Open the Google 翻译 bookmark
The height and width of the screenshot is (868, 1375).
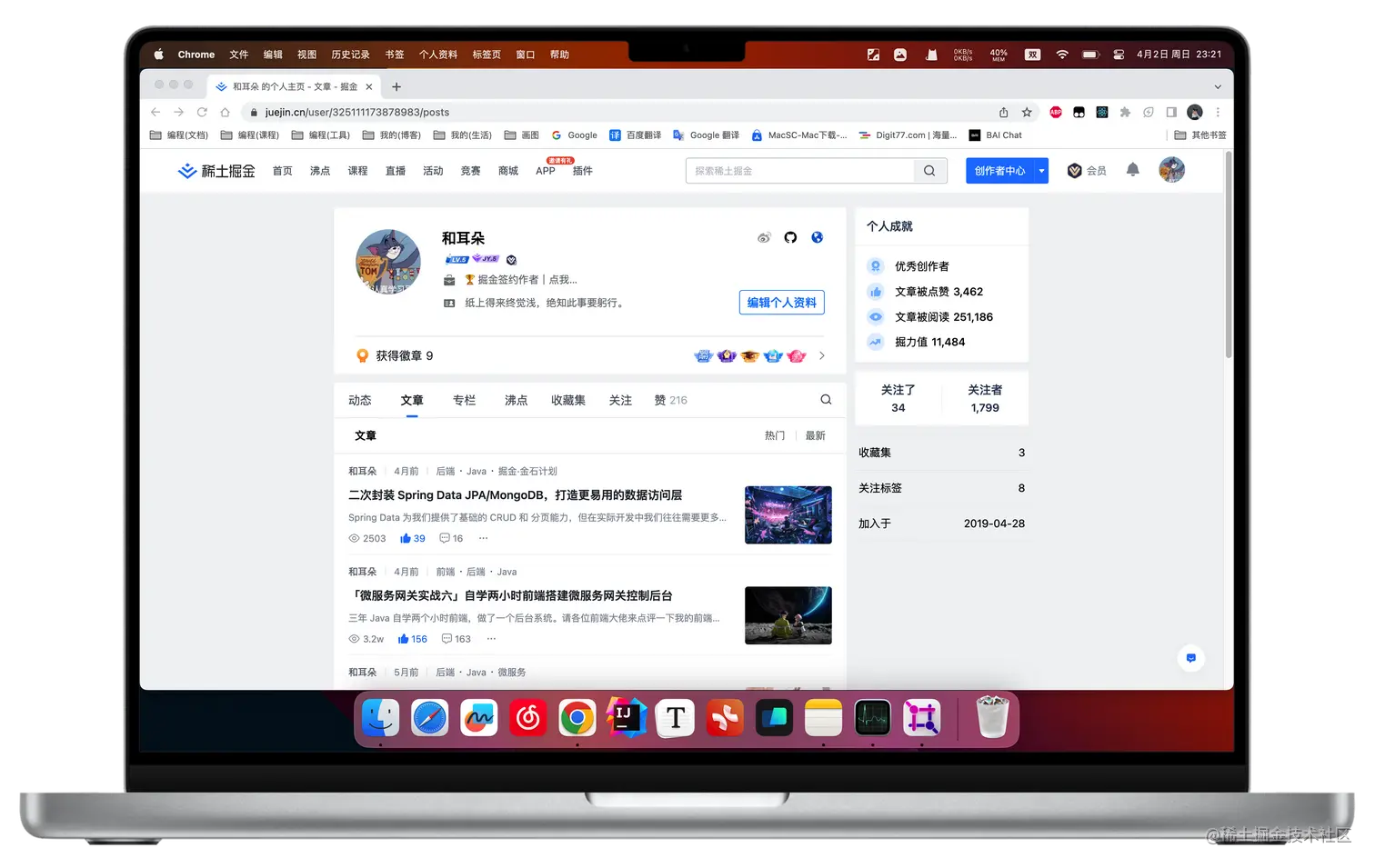click(707, 135)
